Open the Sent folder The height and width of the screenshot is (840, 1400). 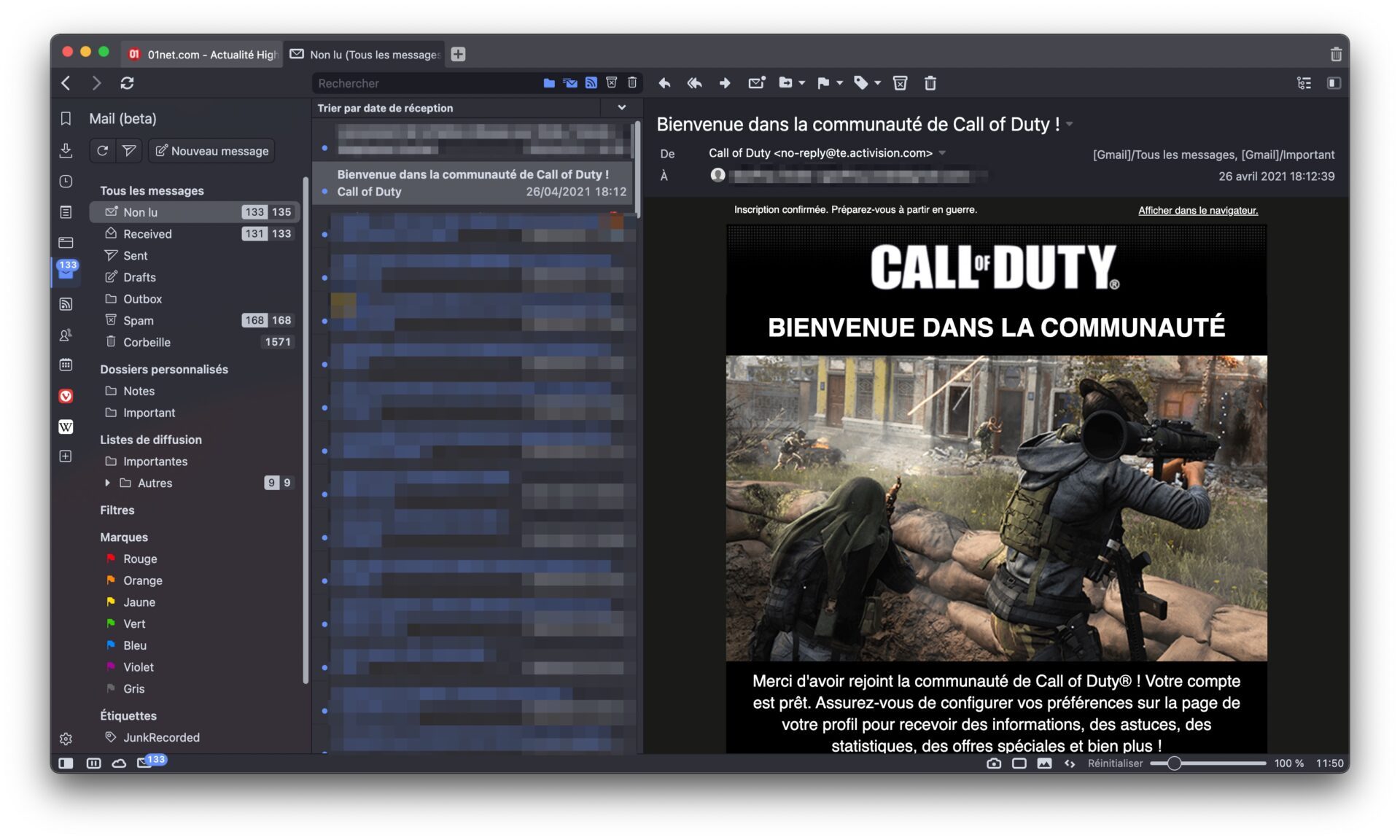pyautogui.click(x=195, y=256)
